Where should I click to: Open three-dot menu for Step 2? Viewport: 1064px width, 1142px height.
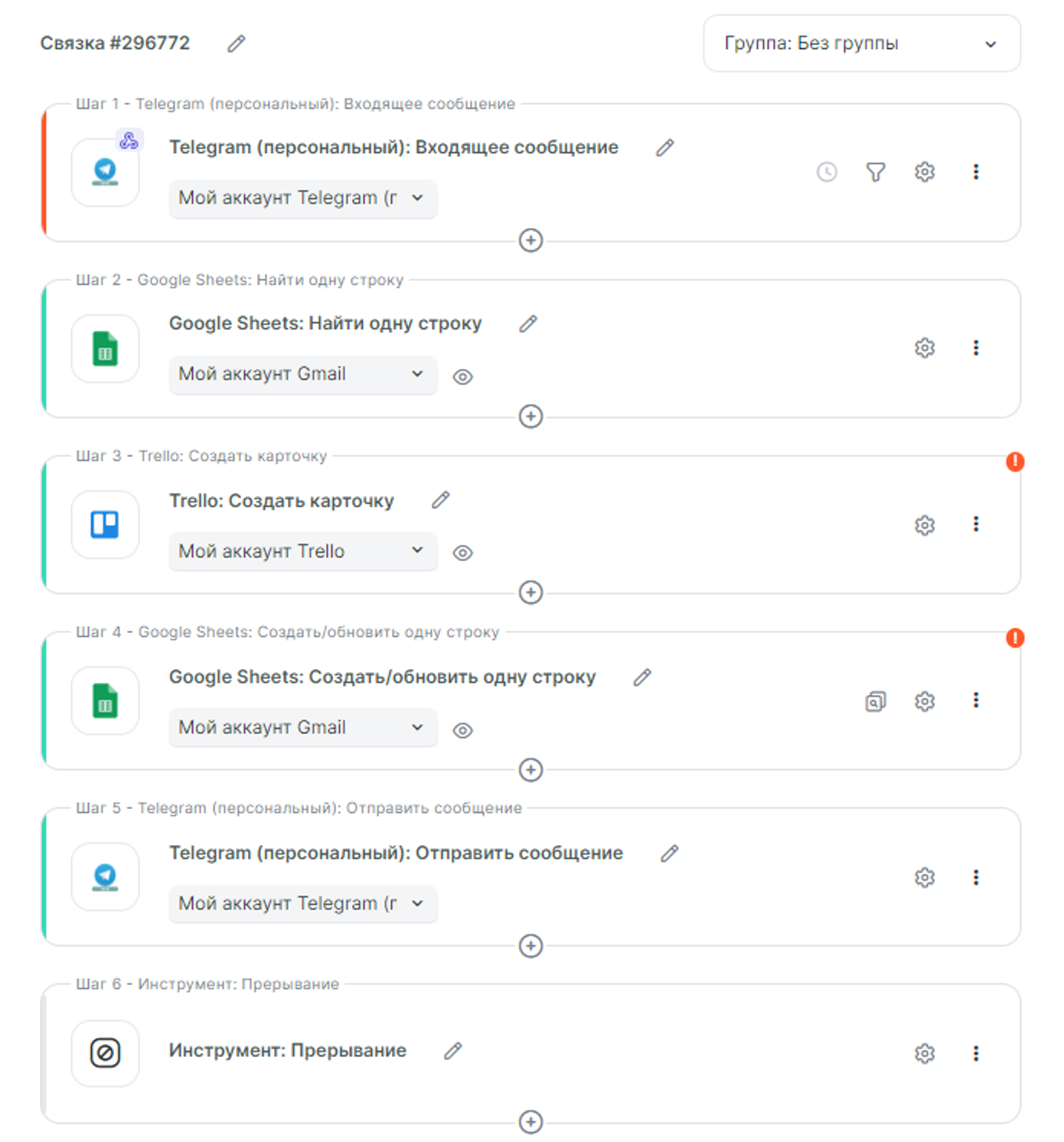click(x=976, y=347)
